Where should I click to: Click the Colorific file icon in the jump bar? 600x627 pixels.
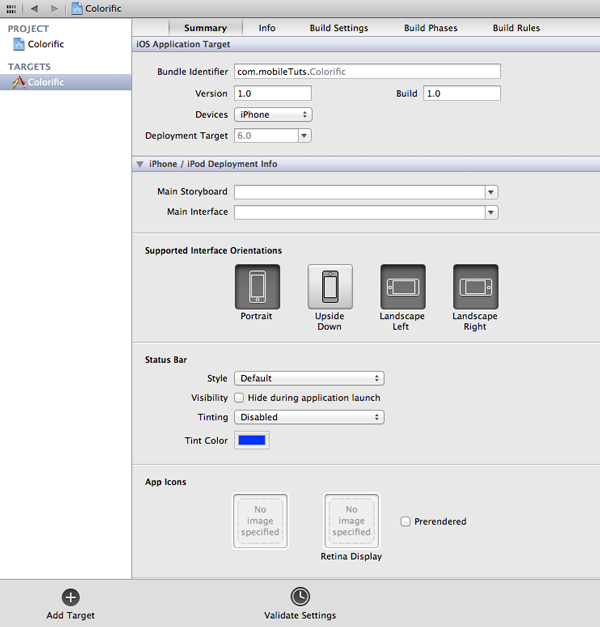pyautogui.click(x=77, y=8)
